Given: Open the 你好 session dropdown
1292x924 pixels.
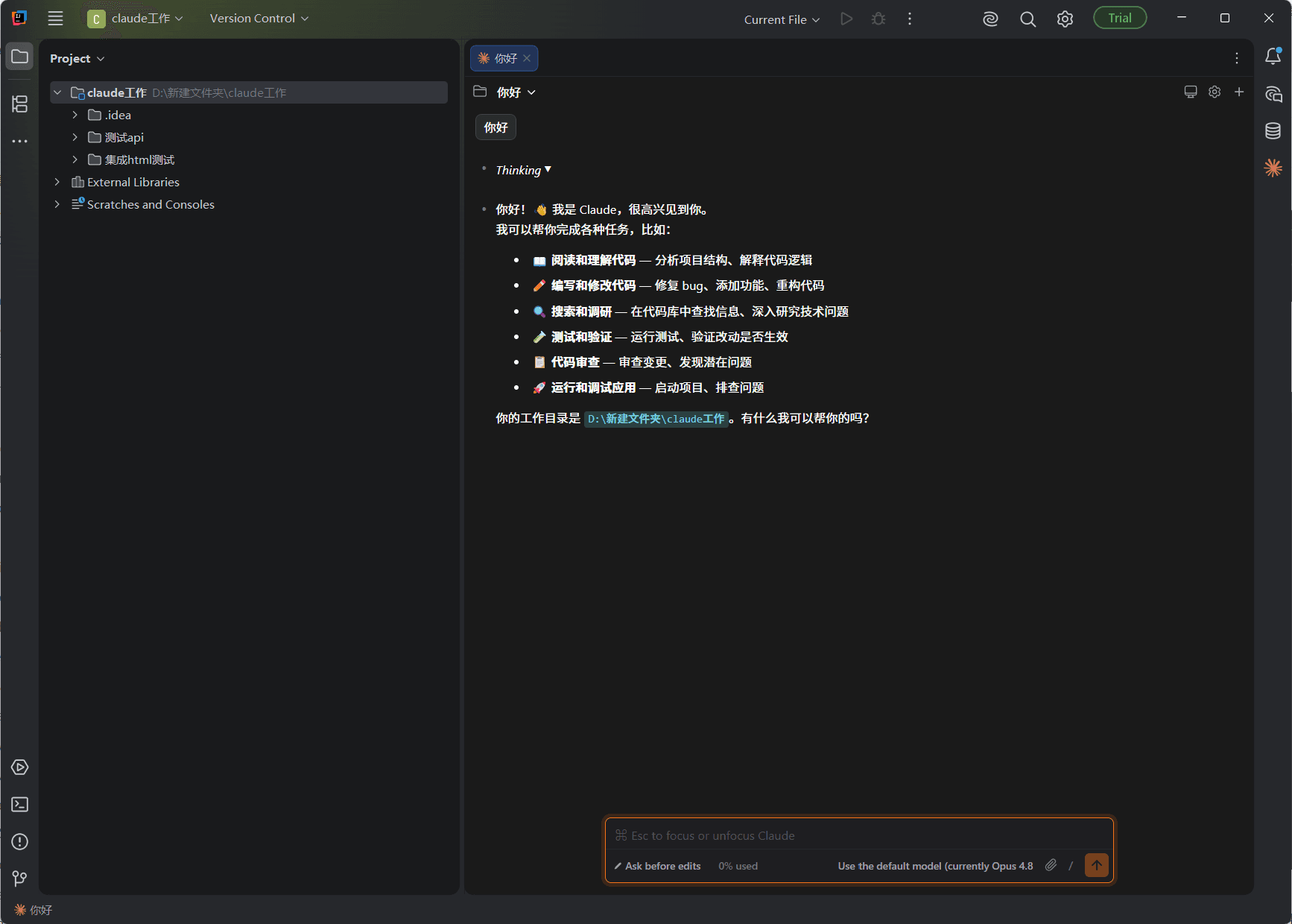Looking at the screenshot, I should point(516,92).
